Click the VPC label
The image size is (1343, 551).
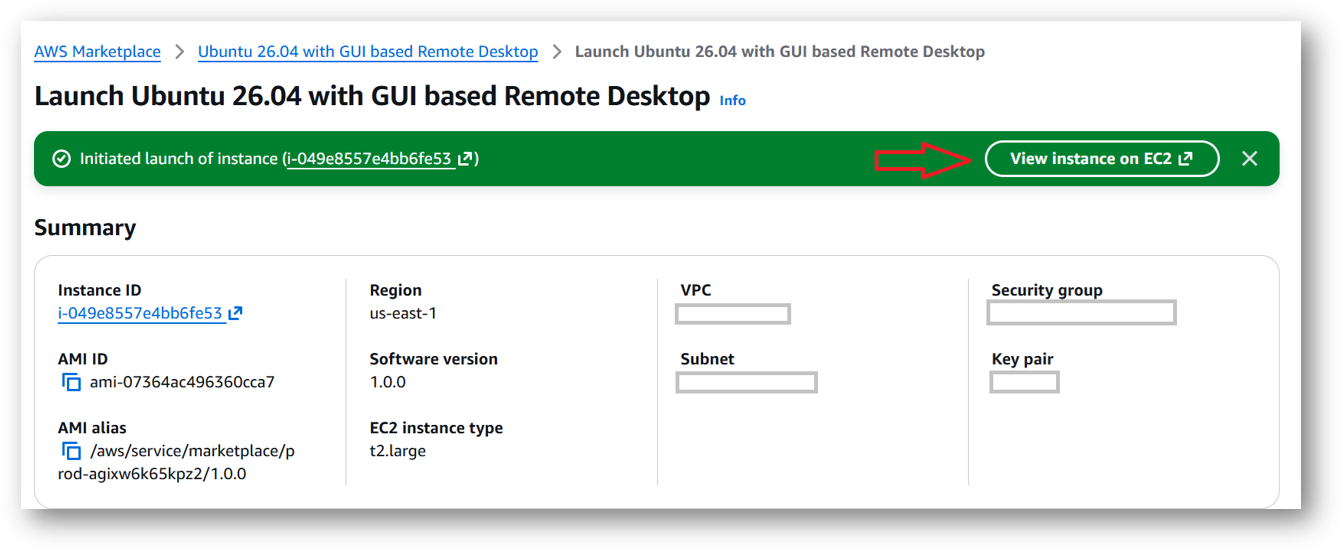coord(696,290)
